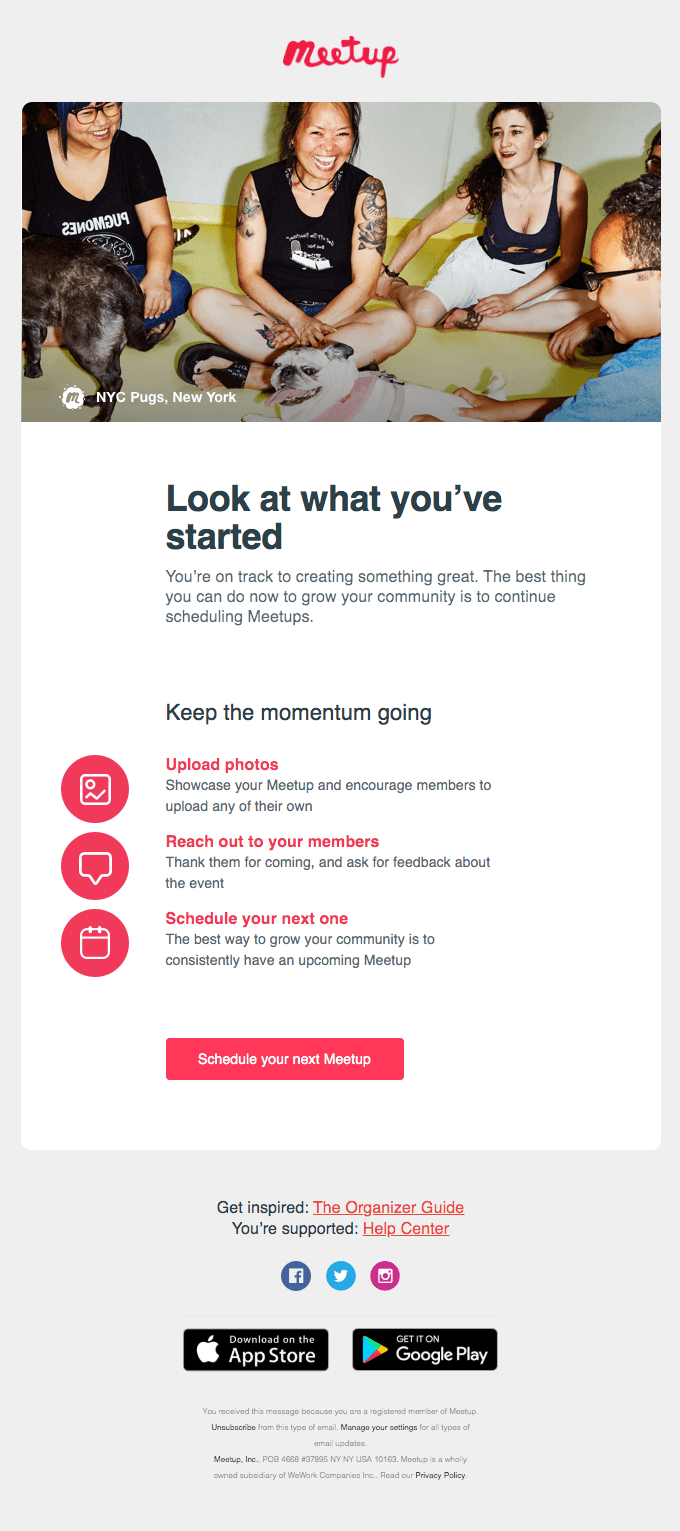Click Schedule your next one heading
The height and width of the screenshot is (1531, 680).
pyautogui.click(x=256, y=918)
